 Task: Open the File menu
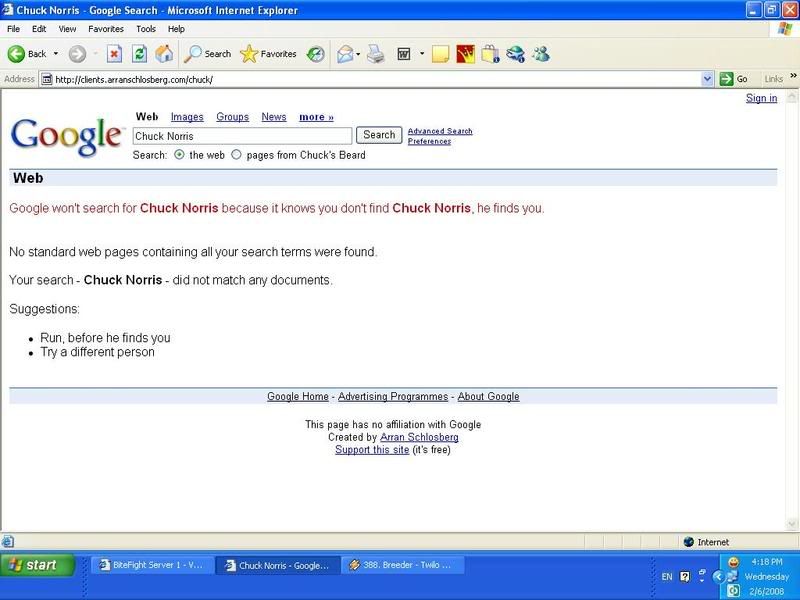pos(13,29)
